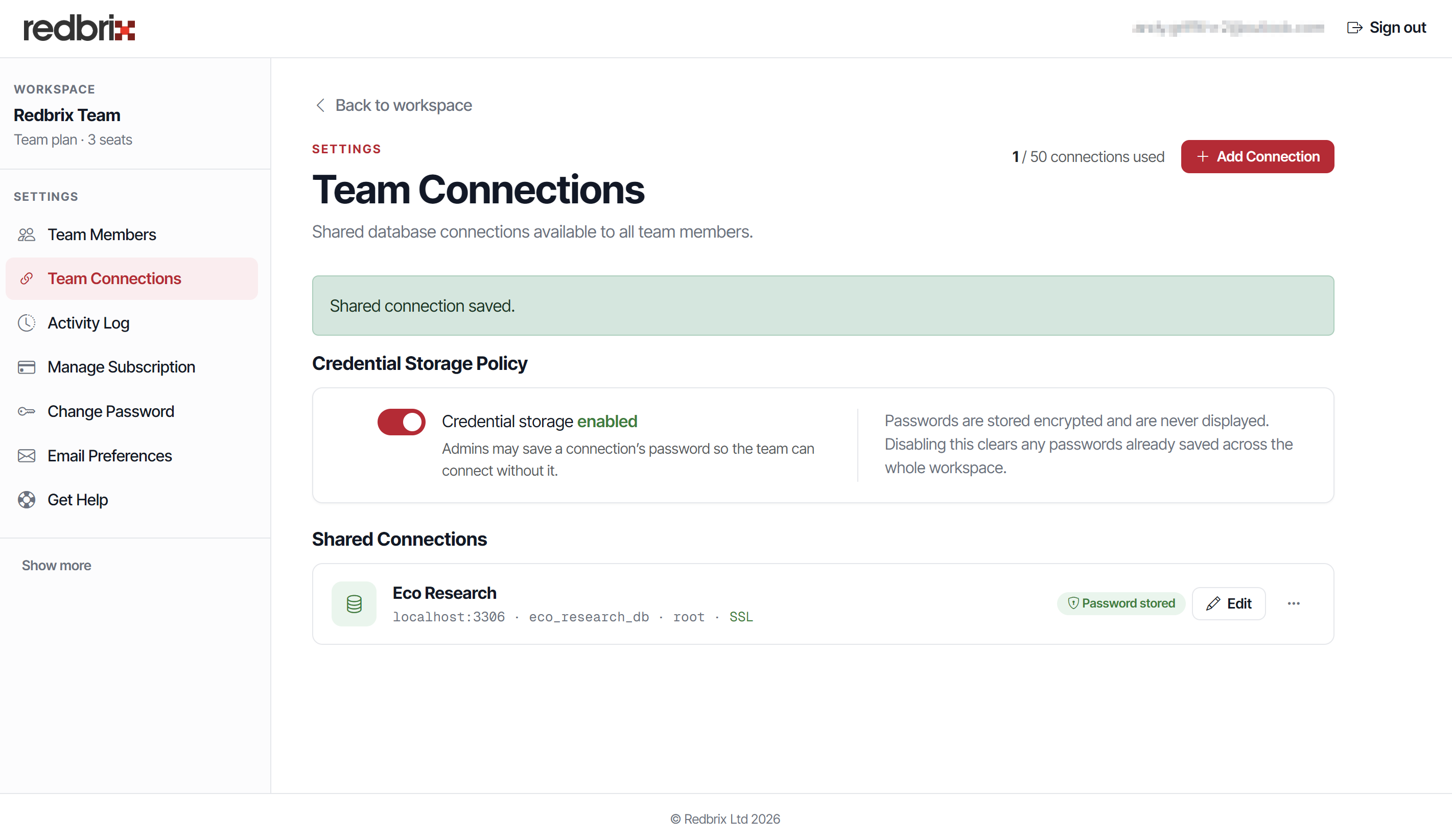Sign out of the account
The height and width of the screenshot is (840, 1452).
(x=1386, y=28)
